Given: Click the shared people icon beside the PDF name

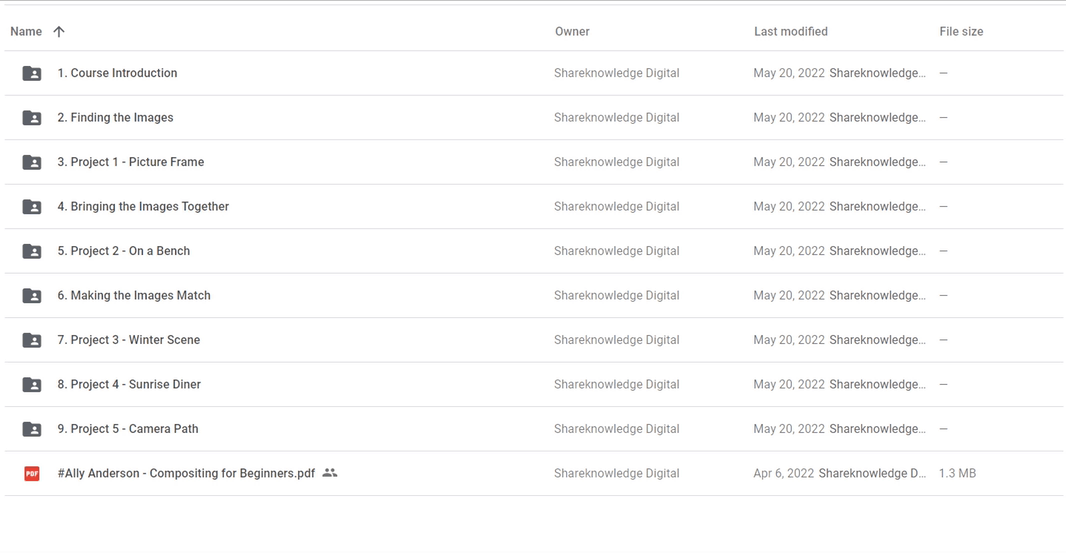Looking at the screenshot, I should click(330, 473).
